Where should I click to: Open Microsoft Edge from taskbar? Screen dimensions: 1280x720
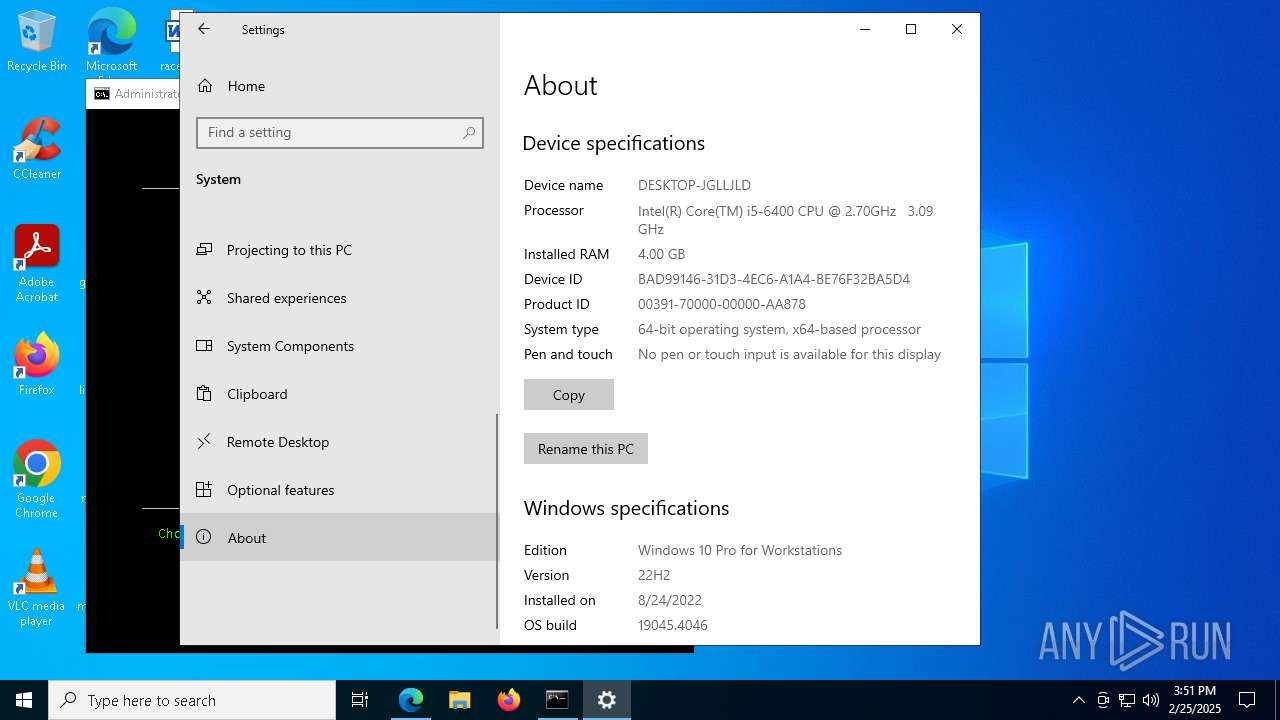(x=411, y=700)
